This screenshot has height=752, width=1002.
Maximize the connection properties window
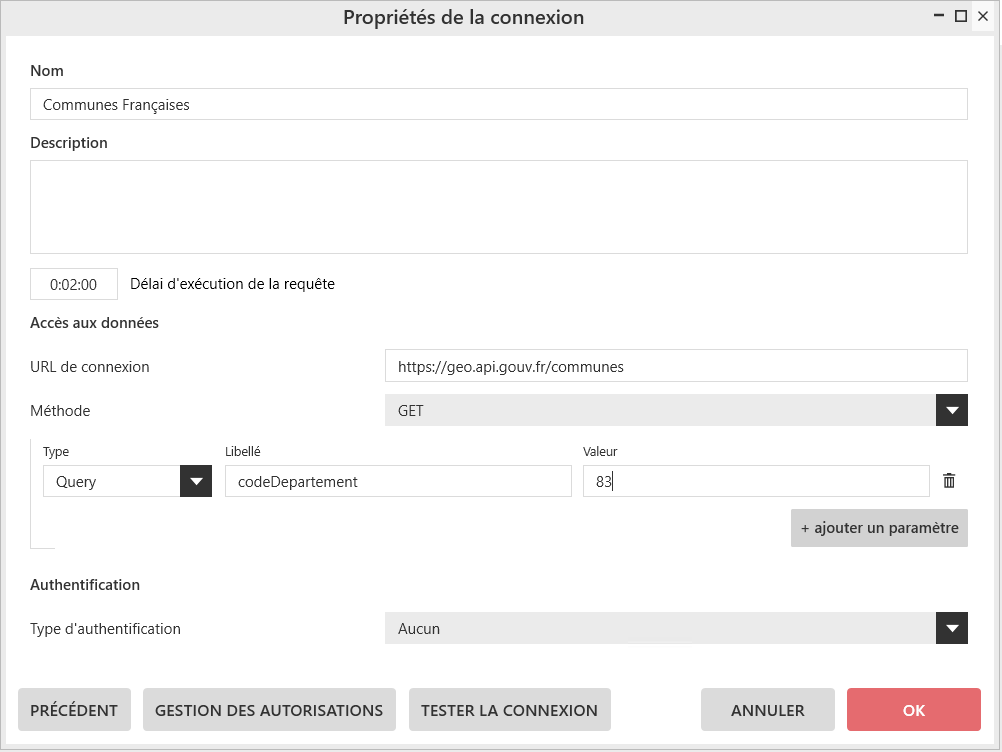tap(961, 17)
